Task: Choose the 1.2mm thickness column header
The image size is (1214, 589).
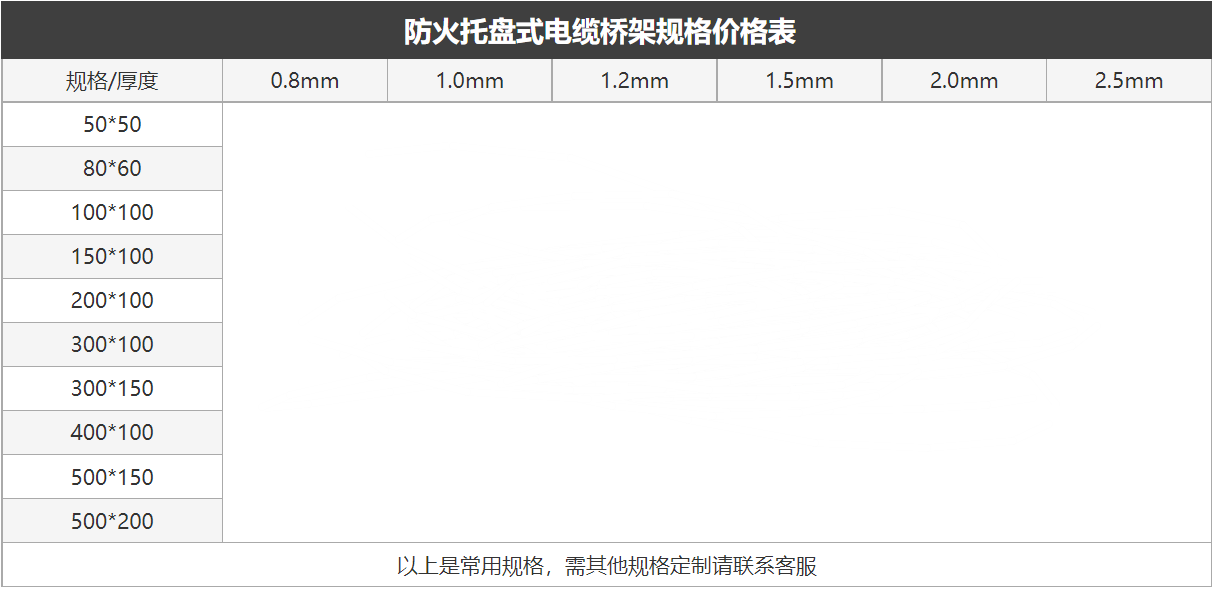Action: click(634, 81)
